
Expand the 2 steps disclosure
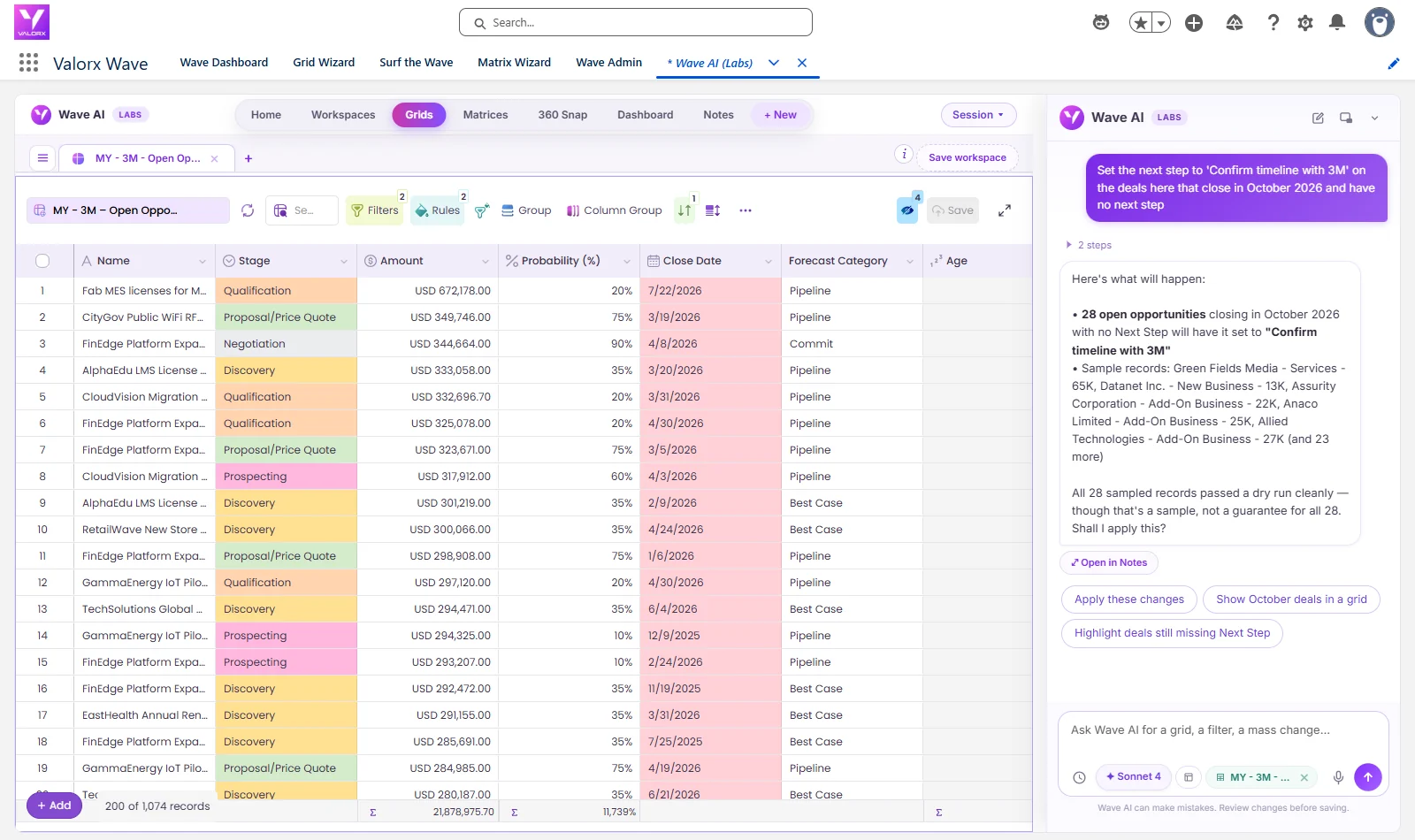[x=1090, y=245]
